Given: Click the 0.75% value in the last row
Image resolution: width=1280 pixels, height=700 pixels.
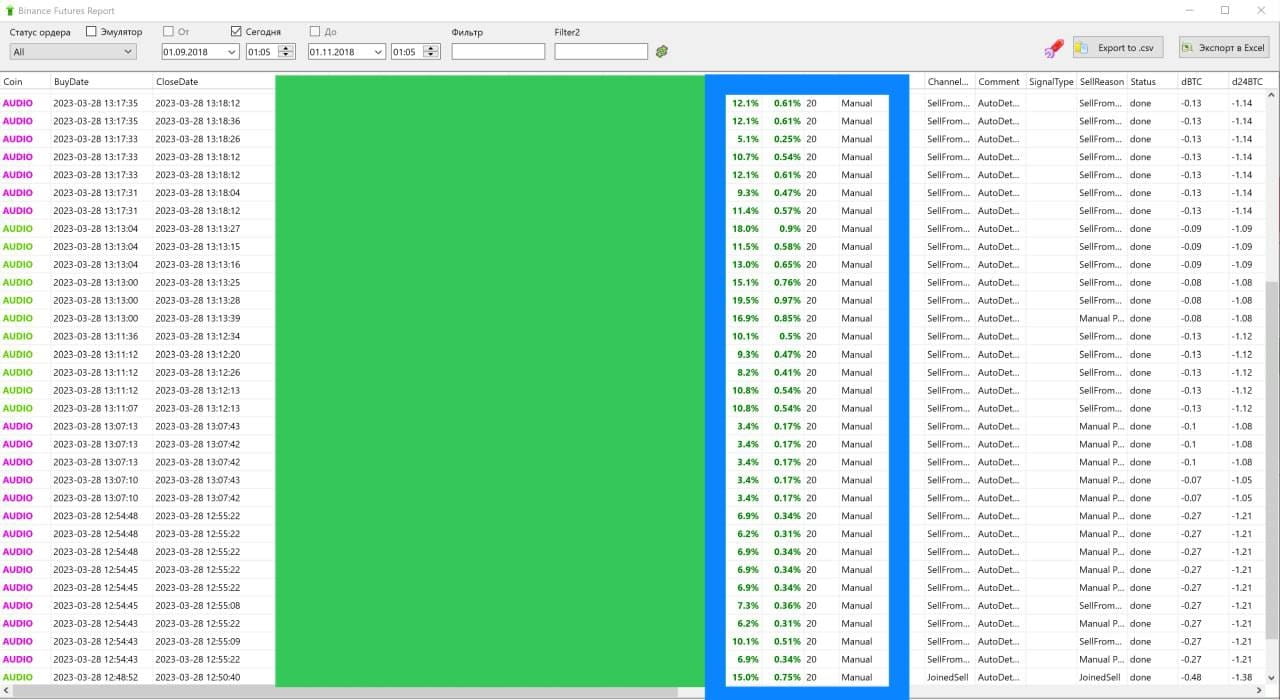Looking at the screenshot, I should [787, 678].
